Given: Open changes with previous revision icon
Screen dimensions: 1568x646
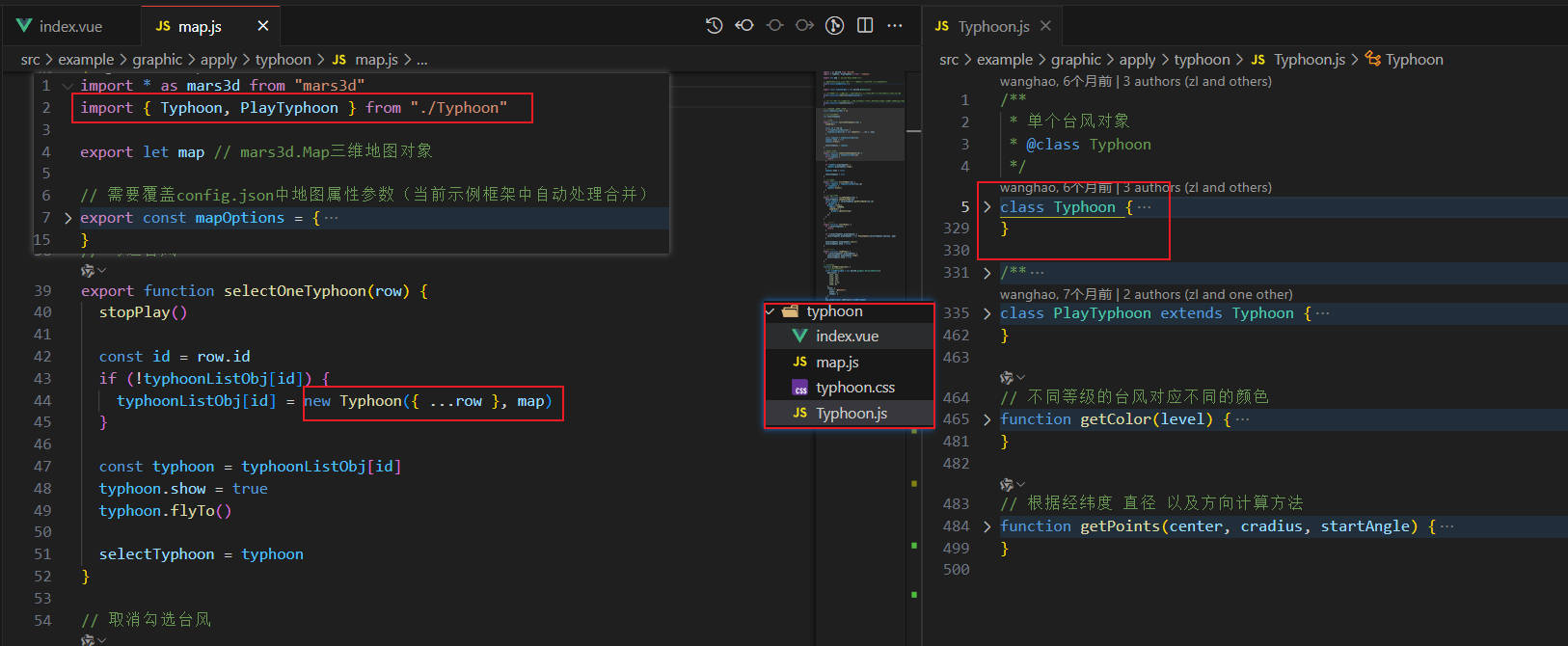Looking at the screenshot, I should pyautogui.click(x=744, y=26).
